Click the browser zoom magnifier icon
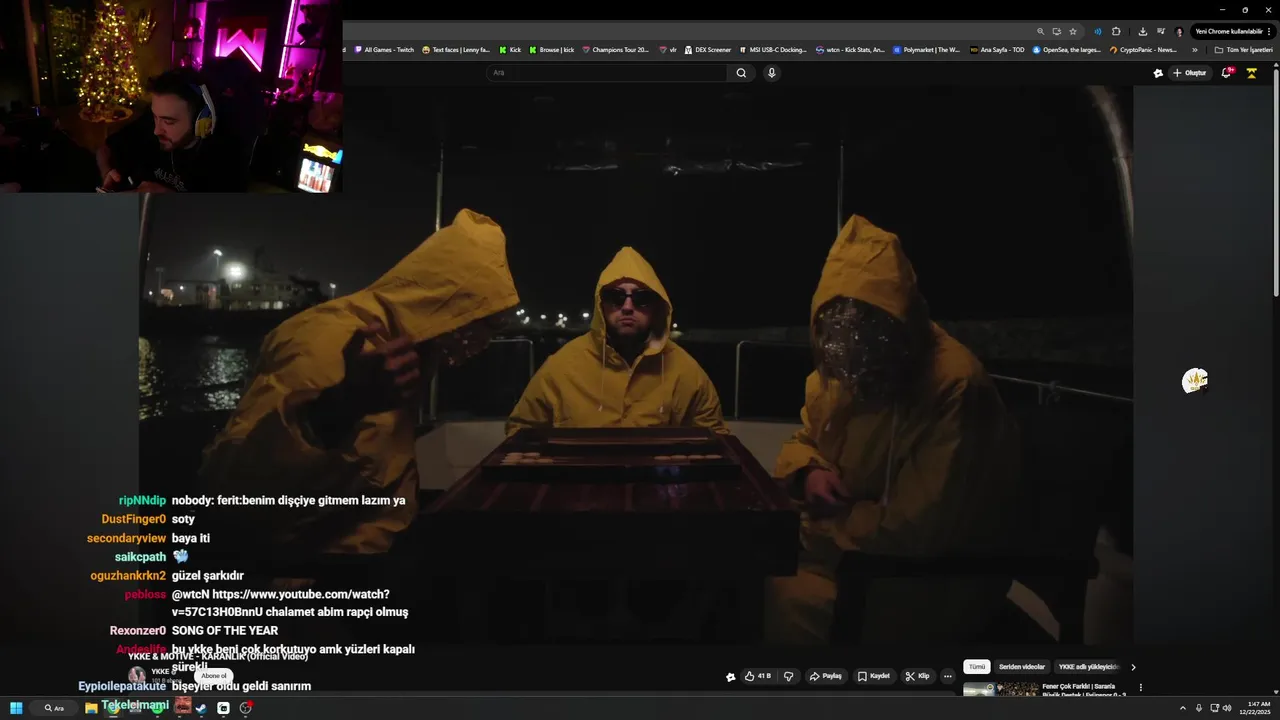 coord(1040,31)
